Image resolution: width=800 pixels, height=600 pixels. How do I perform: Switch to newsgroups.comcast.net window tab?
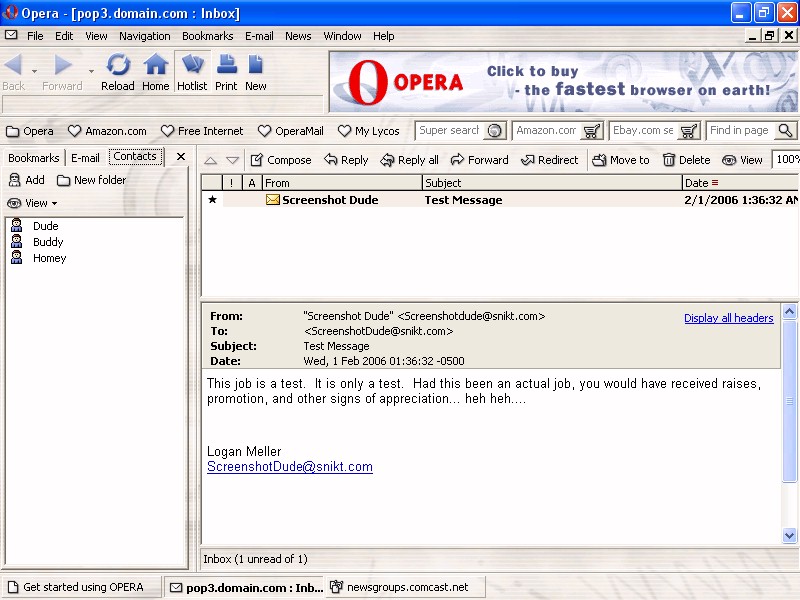[x=406, y=587]
